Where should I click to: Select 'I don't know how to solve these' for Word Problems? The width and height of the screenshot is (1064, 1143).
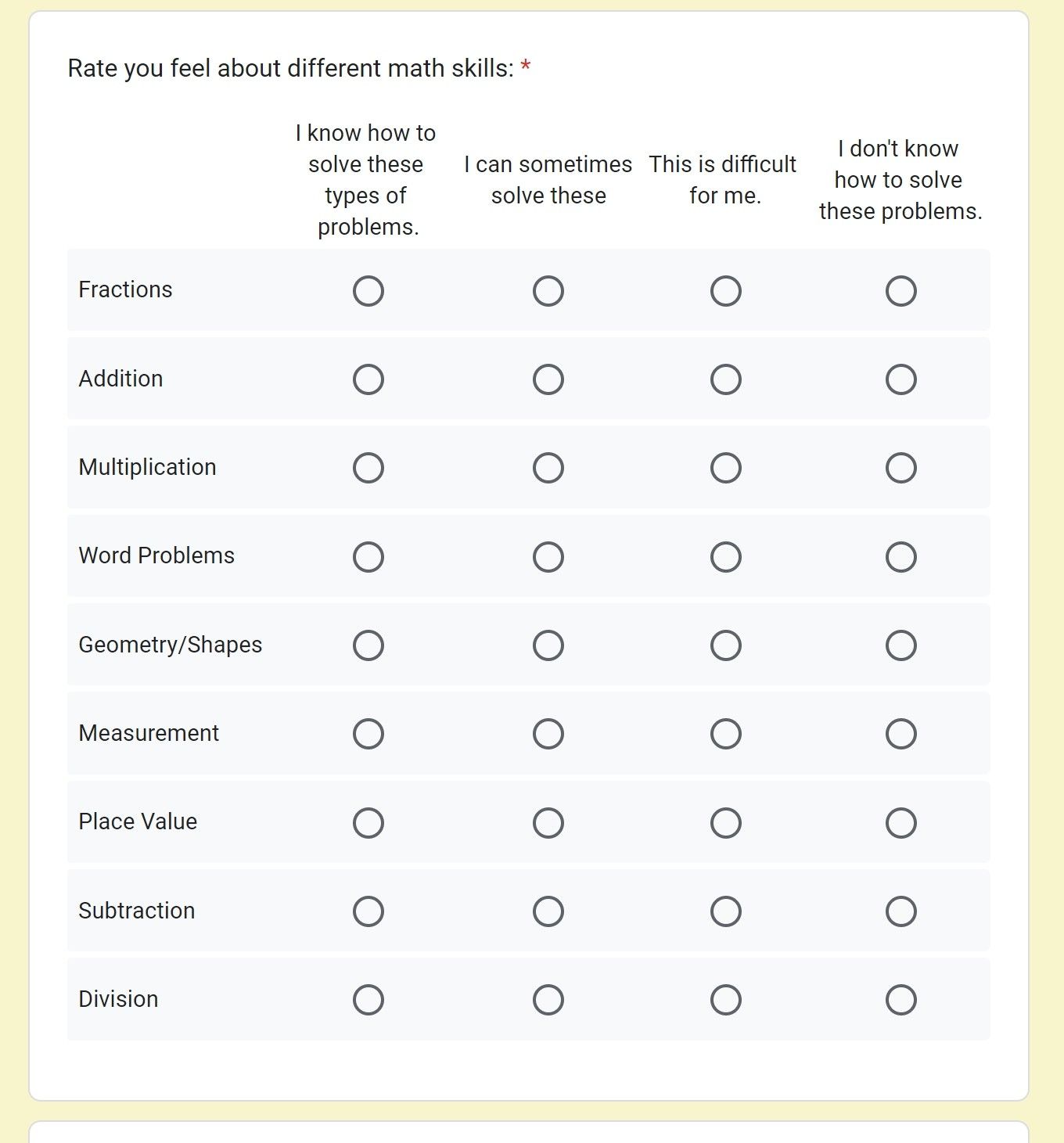tap(901, 556)
